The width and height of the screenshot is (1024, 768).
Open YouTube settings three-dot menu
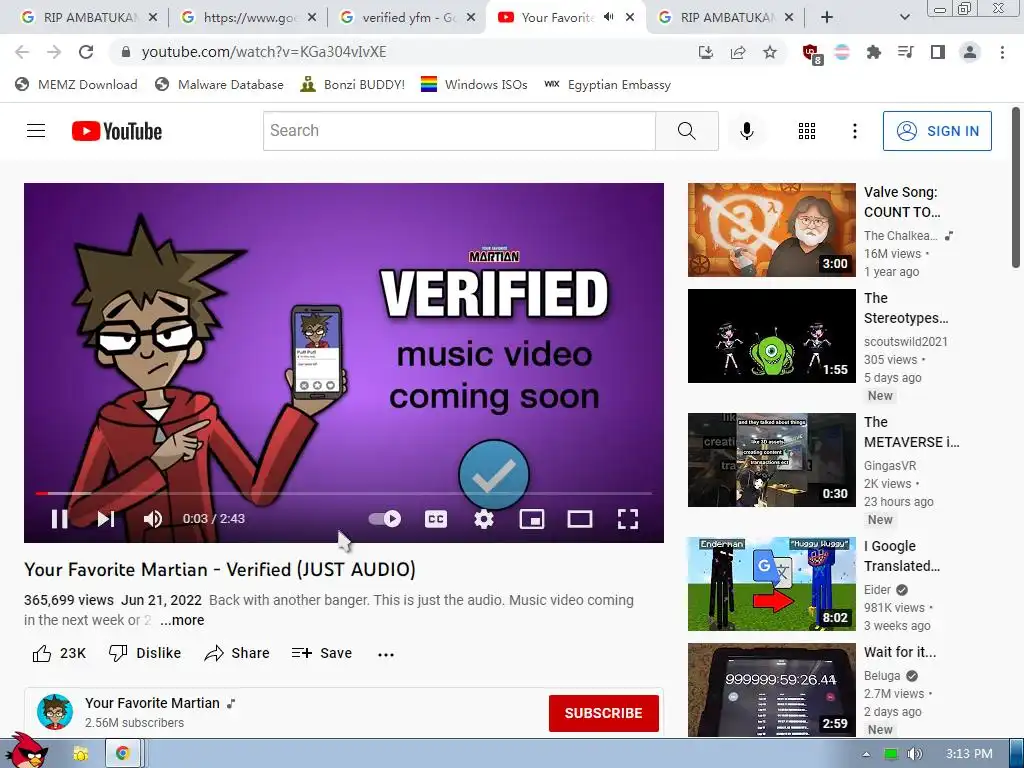point(854,131)
